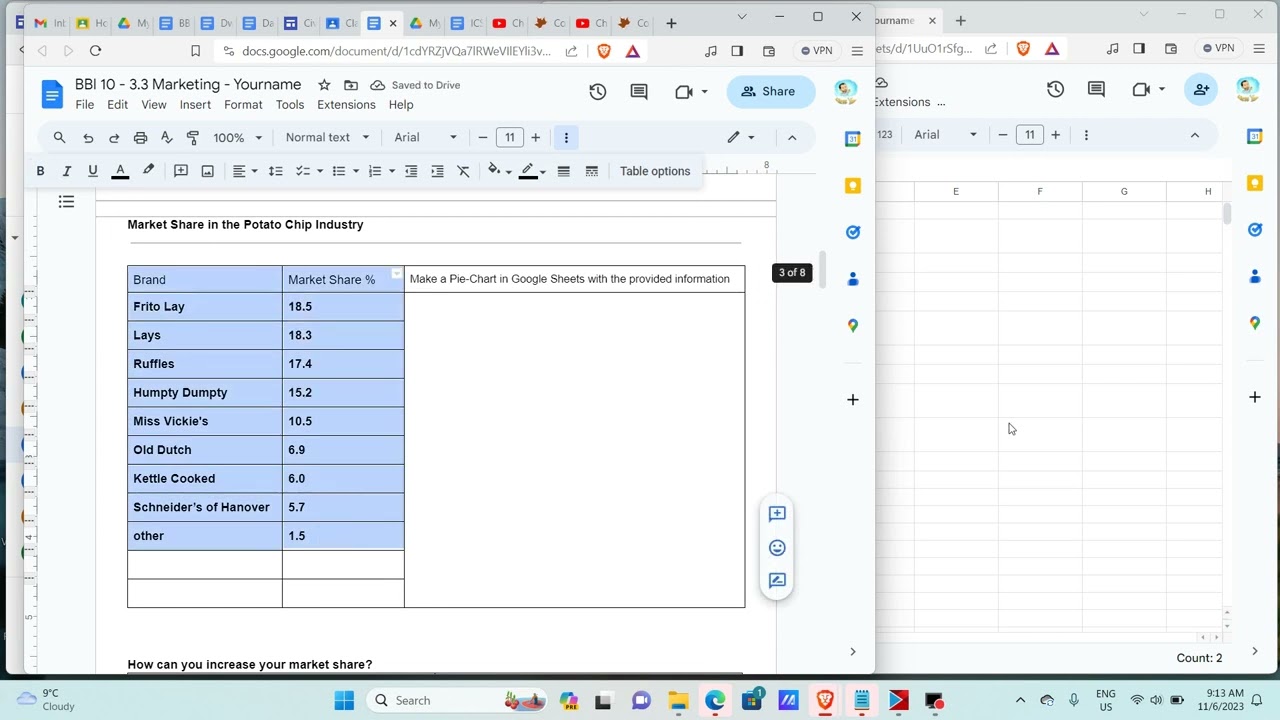This screenshot has width=1280, height=720.
Task: Redo the last action in Docs
Action: pos(114,137)
